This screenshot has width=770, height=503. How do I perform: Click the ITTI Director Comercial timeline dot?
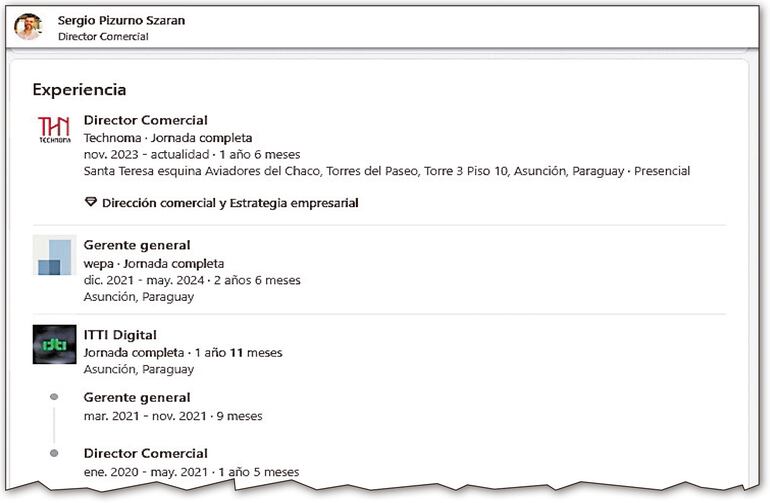pyautogui.click(x=54, y=453)
